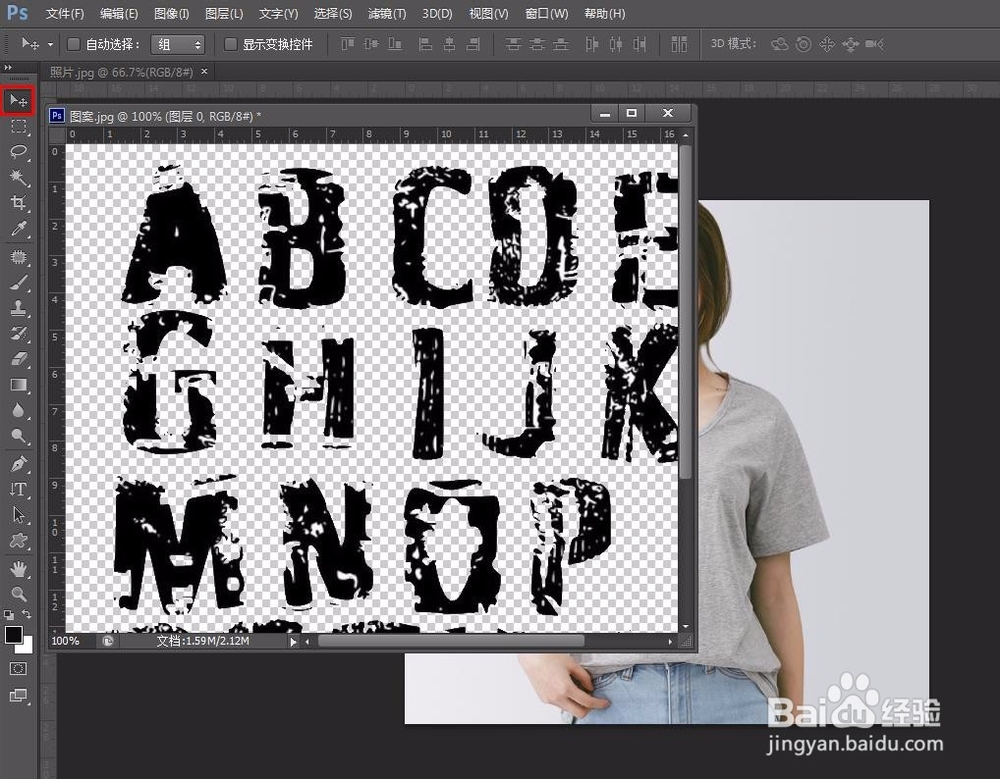Select the History Brush tool
This screenshot has width=1000, height=779.
point(18,334)
